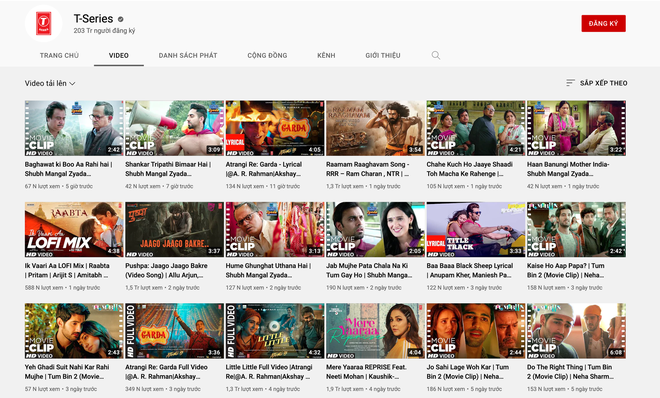Click the 349 N lượt xem view count

144,389
